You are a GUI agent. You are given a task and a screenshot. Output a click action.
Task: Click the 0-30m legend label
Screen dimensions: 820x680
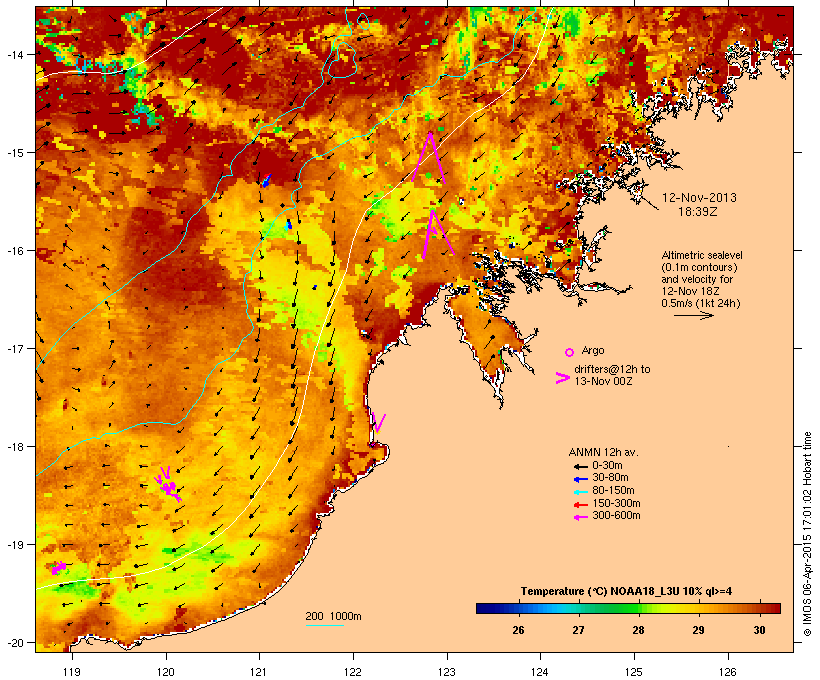coord(607,466)
